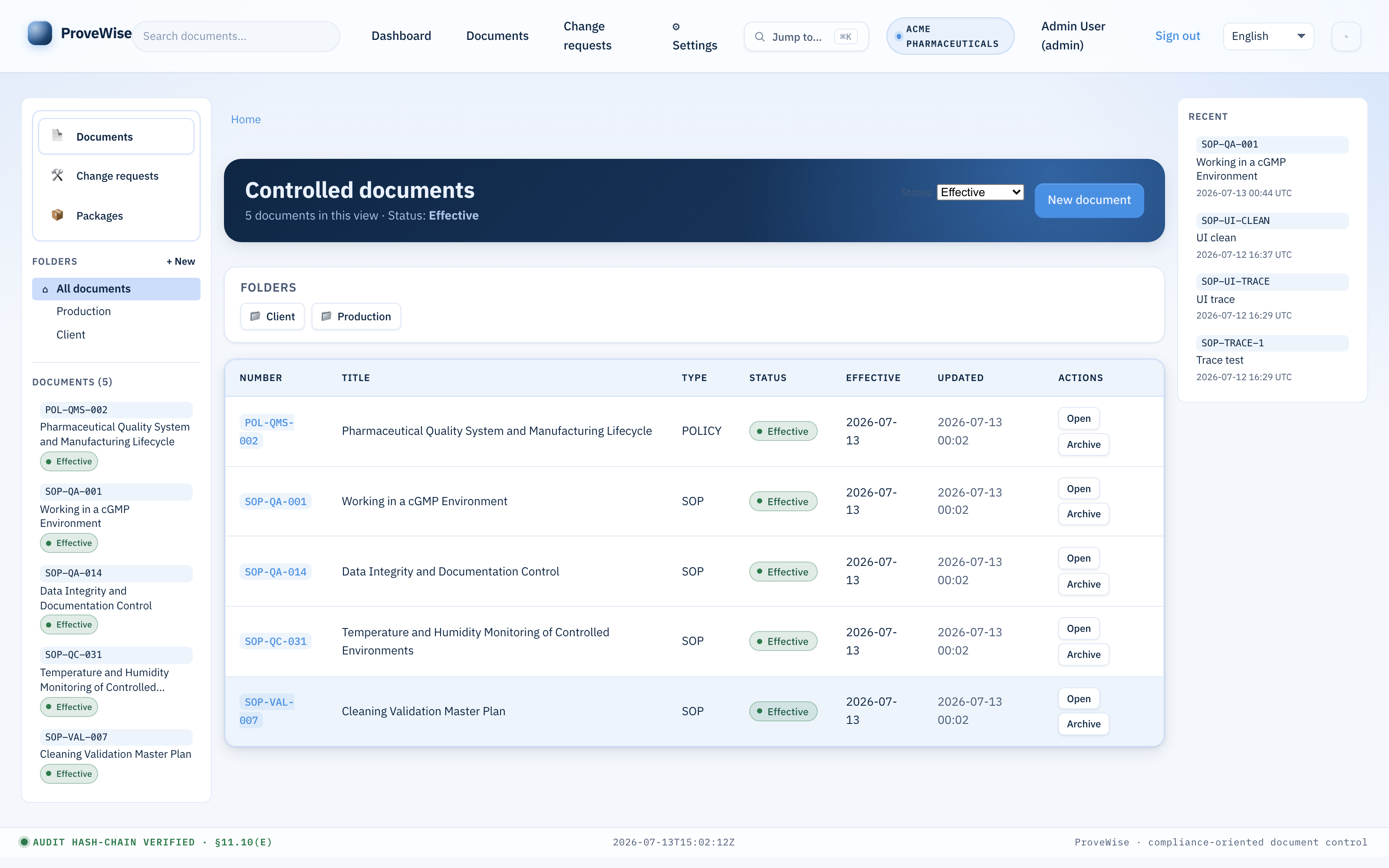Archive the SOP-QA-001 document
The height and width of the screenshot is (868, 1389).
[1084, 514]
